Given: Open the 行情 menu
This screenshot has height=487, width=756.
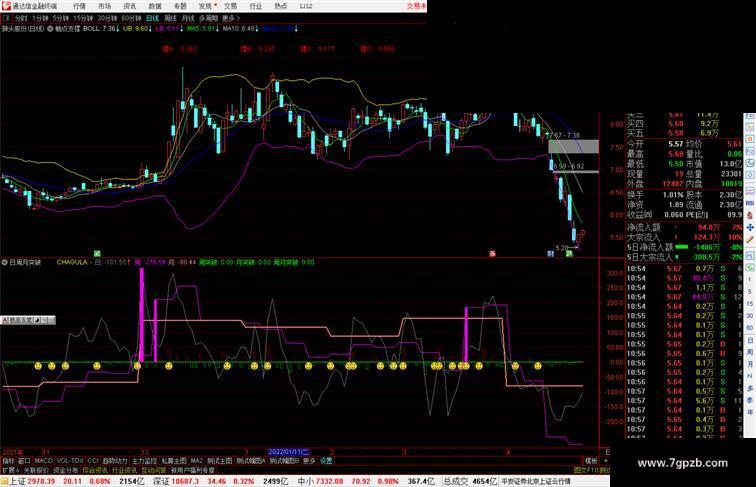Looking at the screenshot, I should click(80, 6).
